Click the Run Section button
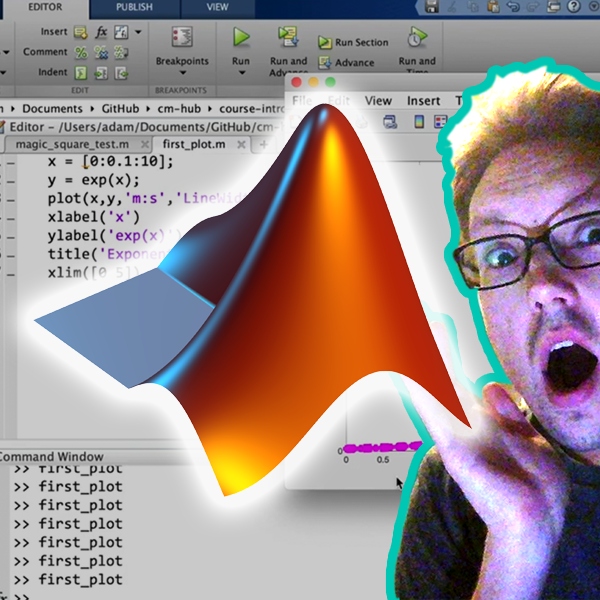 tap(353, 42)
